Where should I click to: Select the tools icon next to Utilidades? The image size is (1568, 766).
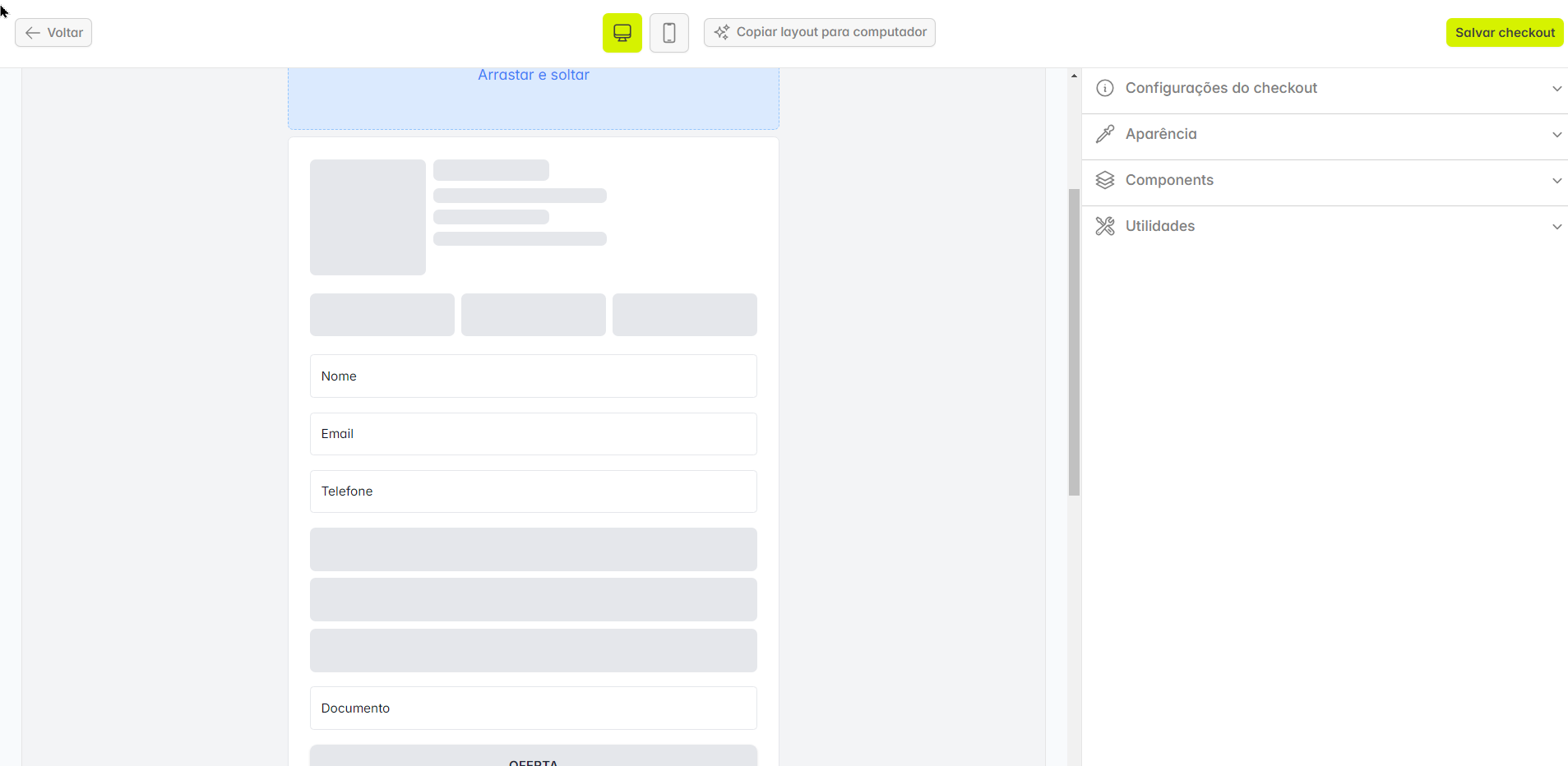point(1104,225)
